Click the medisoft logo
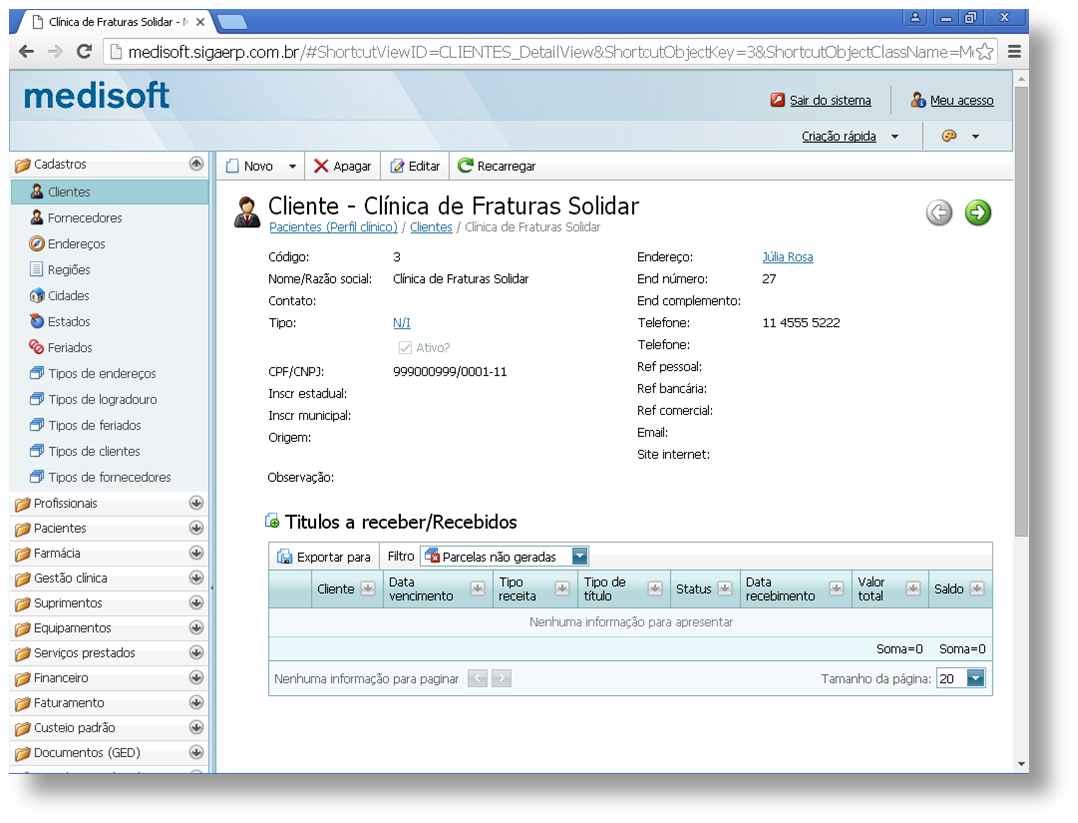 pyautogui.click(x=96, y=96)
